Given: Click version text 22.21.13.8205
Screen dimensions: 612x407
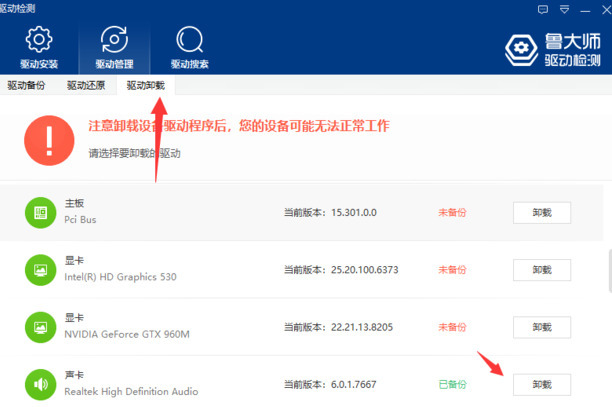Looking at the screenshot, I should [362, 327].
